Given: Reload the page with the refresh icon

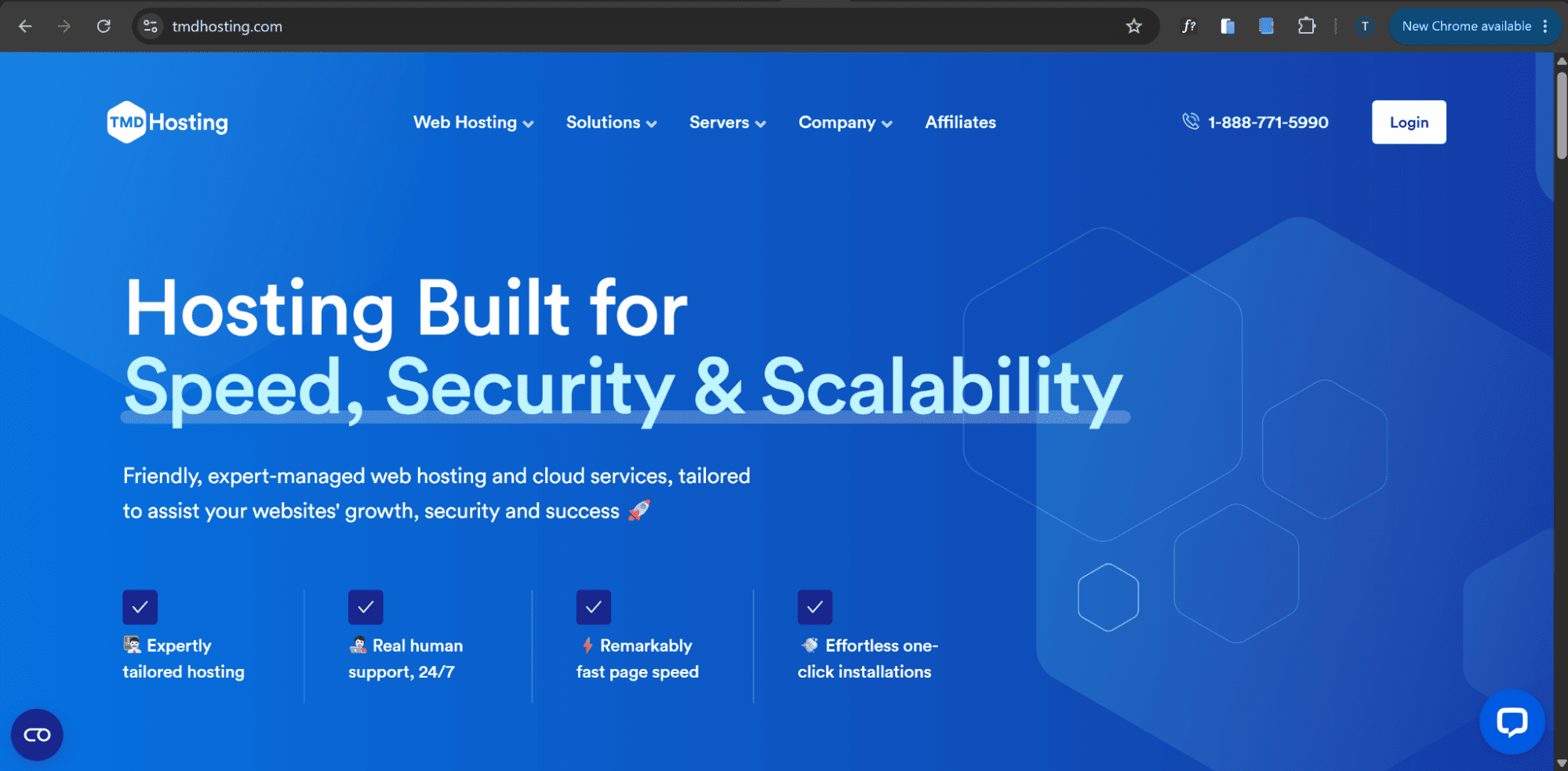Looking at the screenshot, I should tap(104, 26).
